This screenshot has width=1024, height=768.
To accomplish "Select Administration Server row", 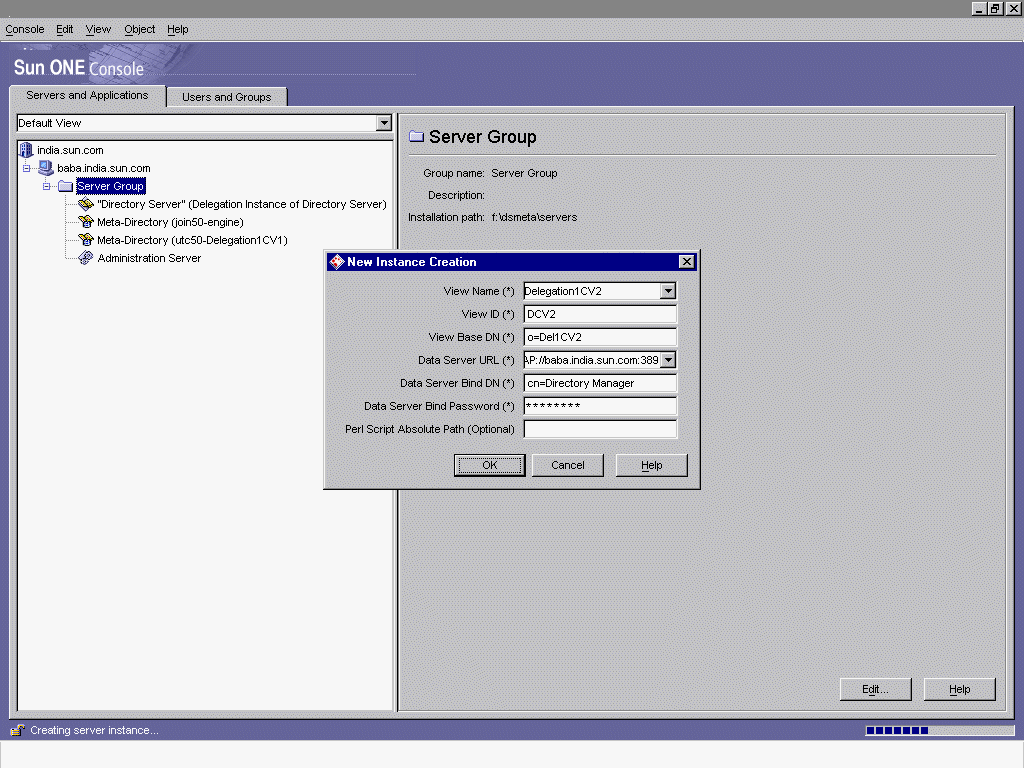I will (x=149, y=258).
